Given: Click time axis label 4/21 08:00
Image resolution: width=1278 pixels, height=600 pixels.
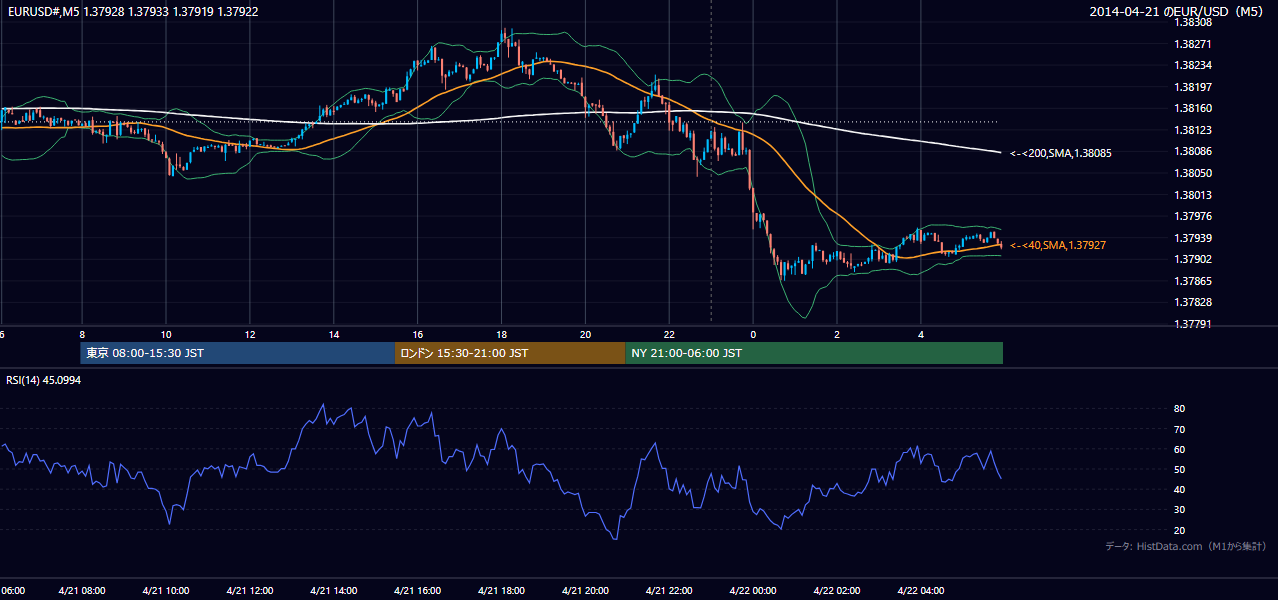Looking at the screenshot, I should (x=81, y=591).
